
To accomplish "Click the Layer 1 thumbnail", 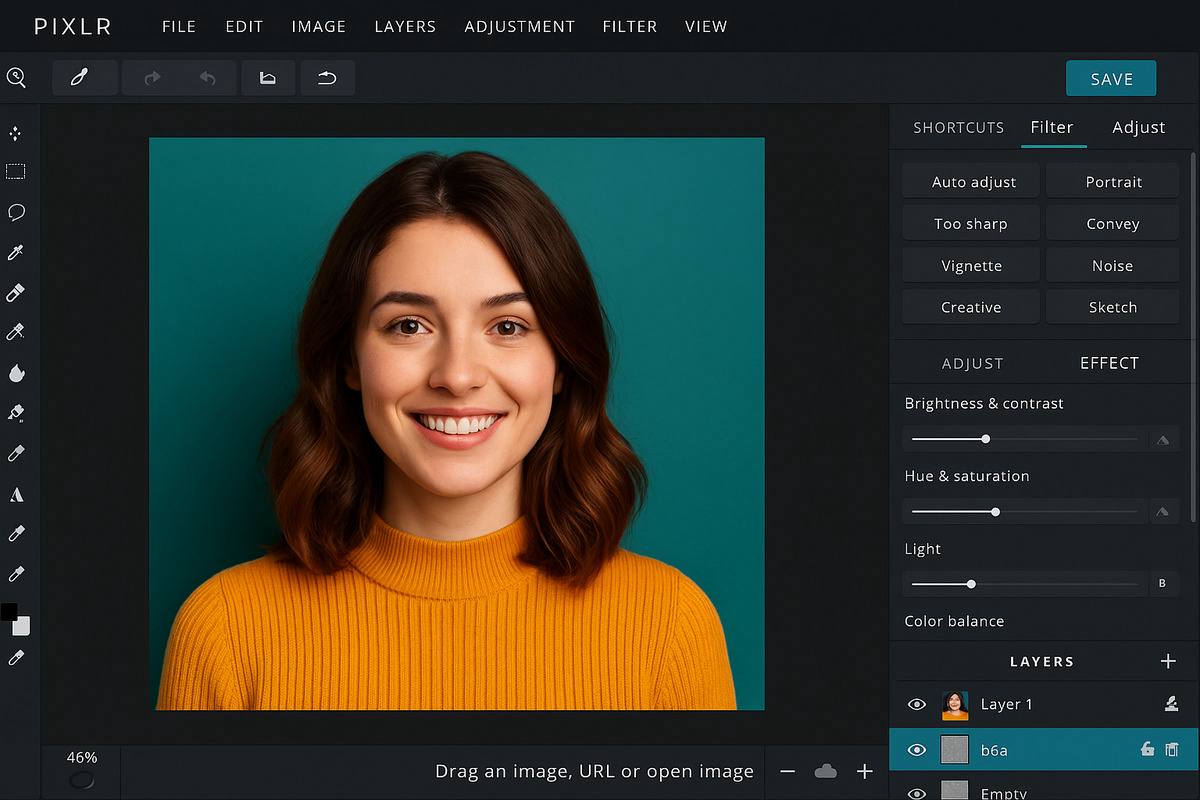I will pyautogui.click(x=954, y=704).
